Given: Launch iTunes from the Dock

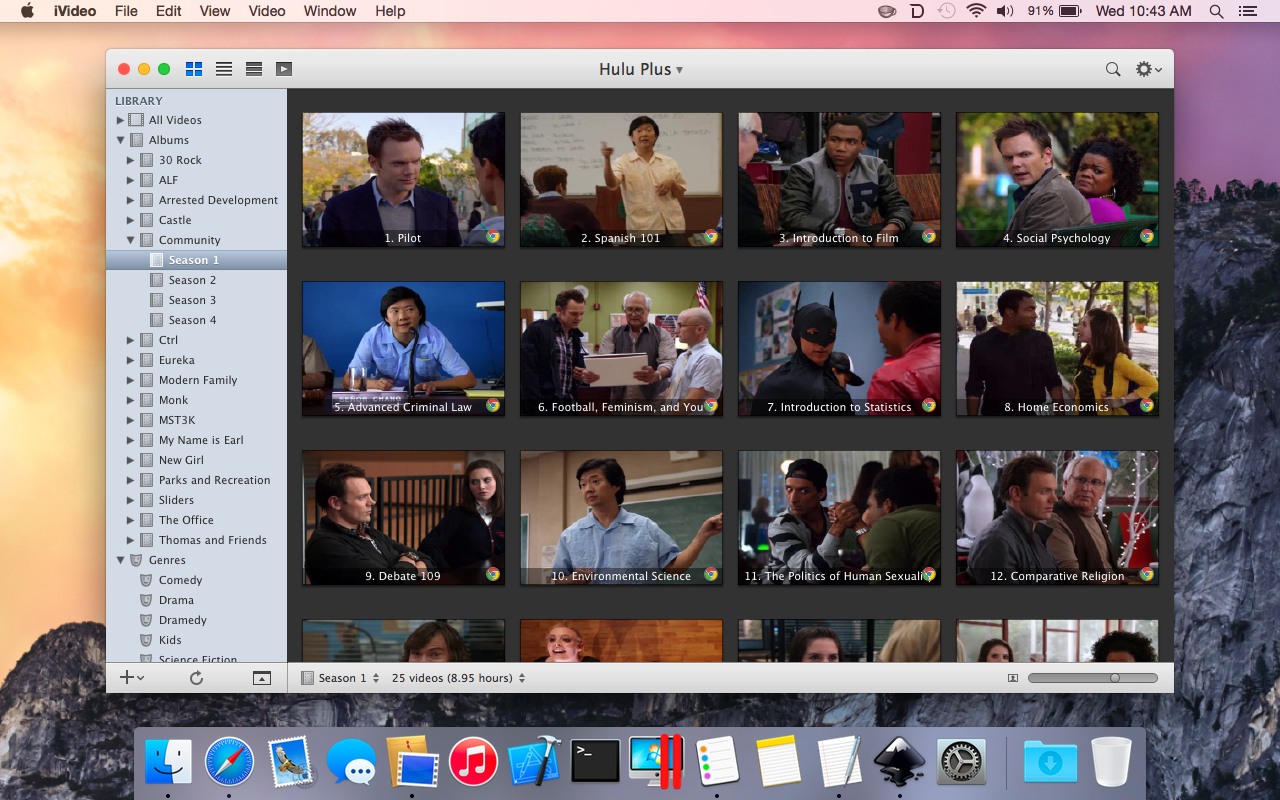Looking at the screenshot, I should [x=473, y=760].
